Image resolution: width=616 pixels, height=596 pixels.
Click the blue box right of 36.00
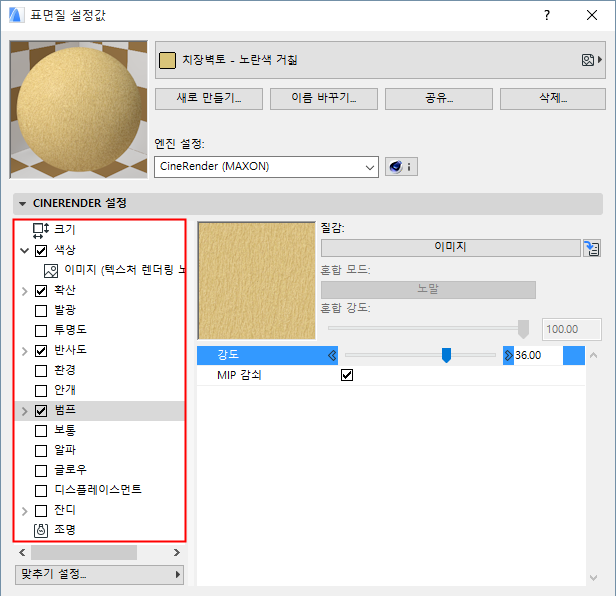point(574,356)
